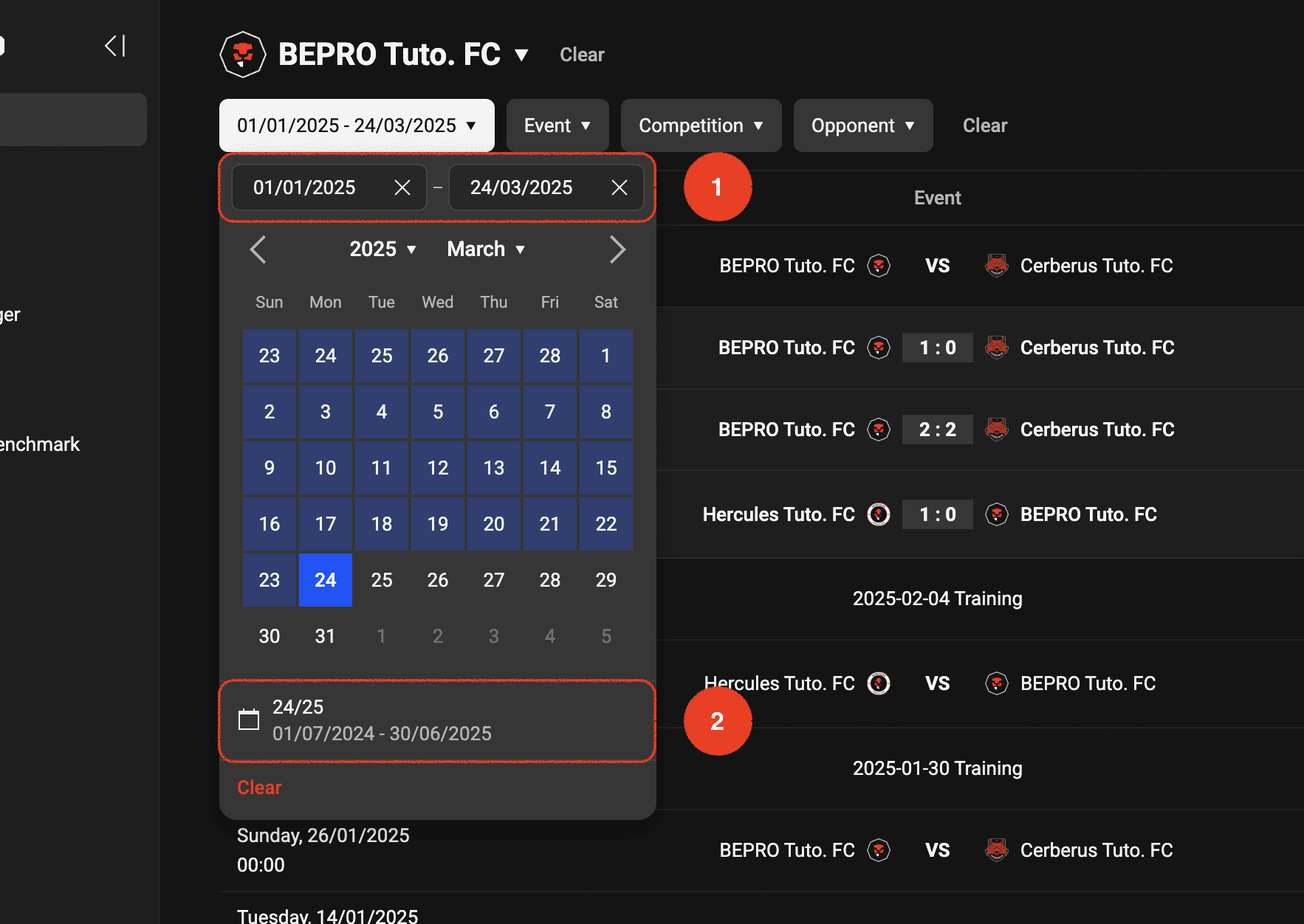
Task: Open the date range 01/01/2025 - 24/03/2025 filter
Action: [x=357, y=125]
